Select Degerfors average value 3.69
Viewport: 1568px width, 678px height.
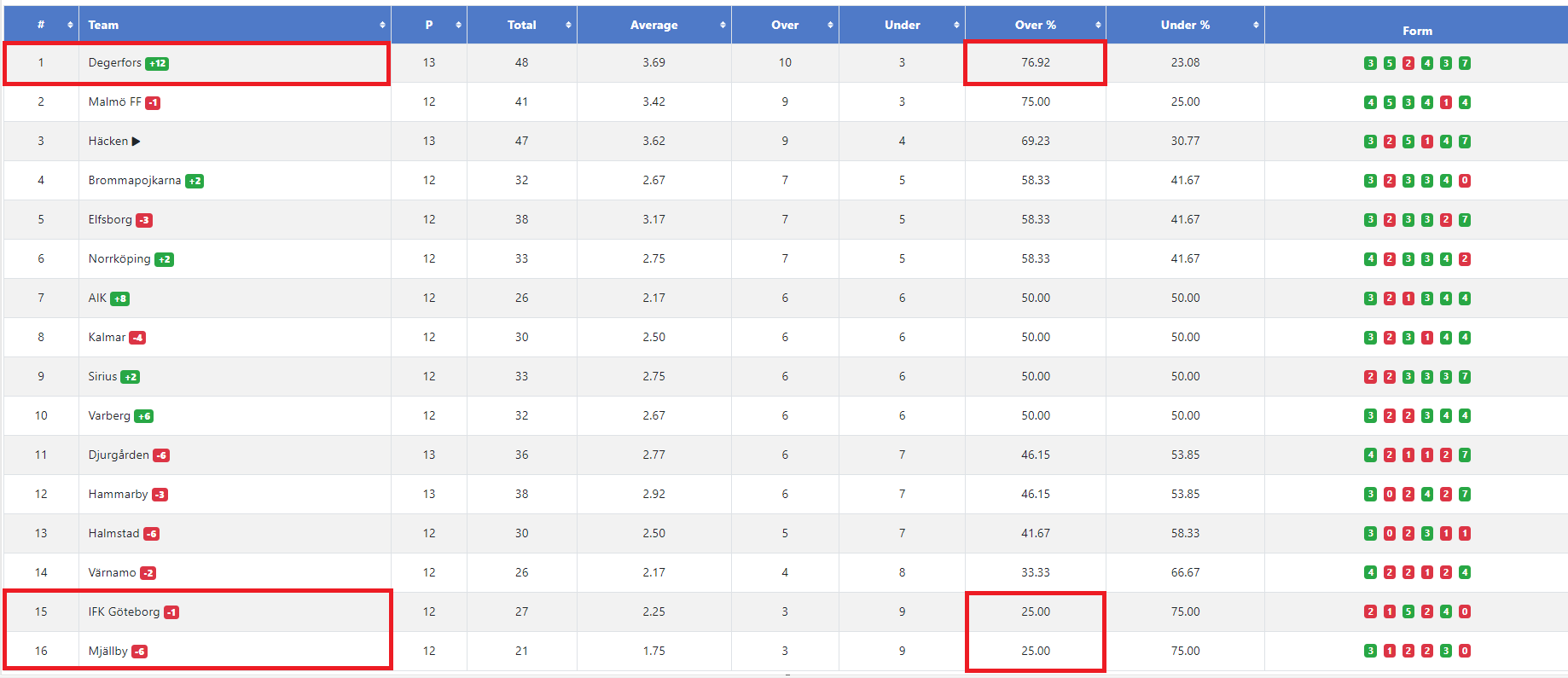point(653,62)
